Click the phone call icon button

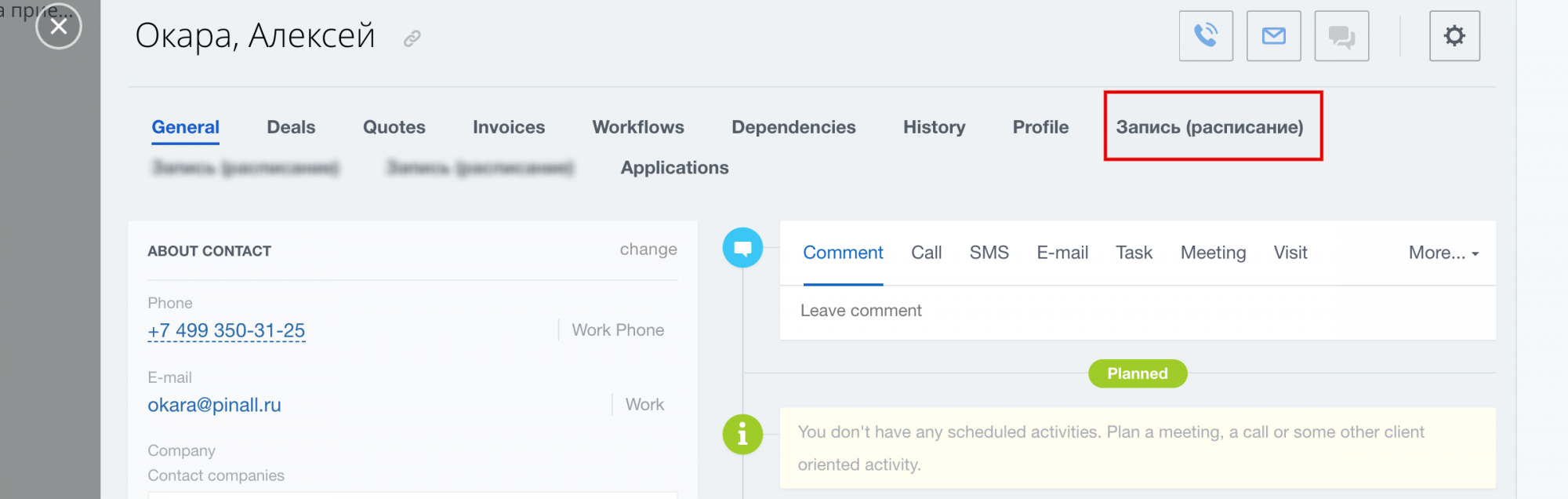coord(1206,36)
